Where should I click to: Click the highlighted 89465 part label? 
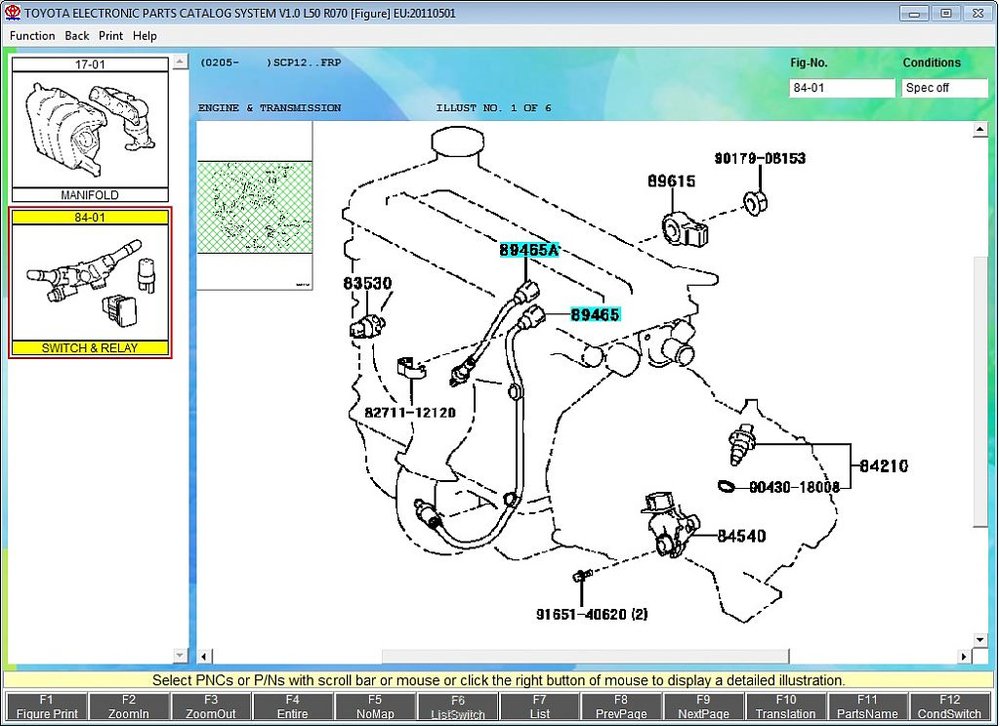pos(594,315)
